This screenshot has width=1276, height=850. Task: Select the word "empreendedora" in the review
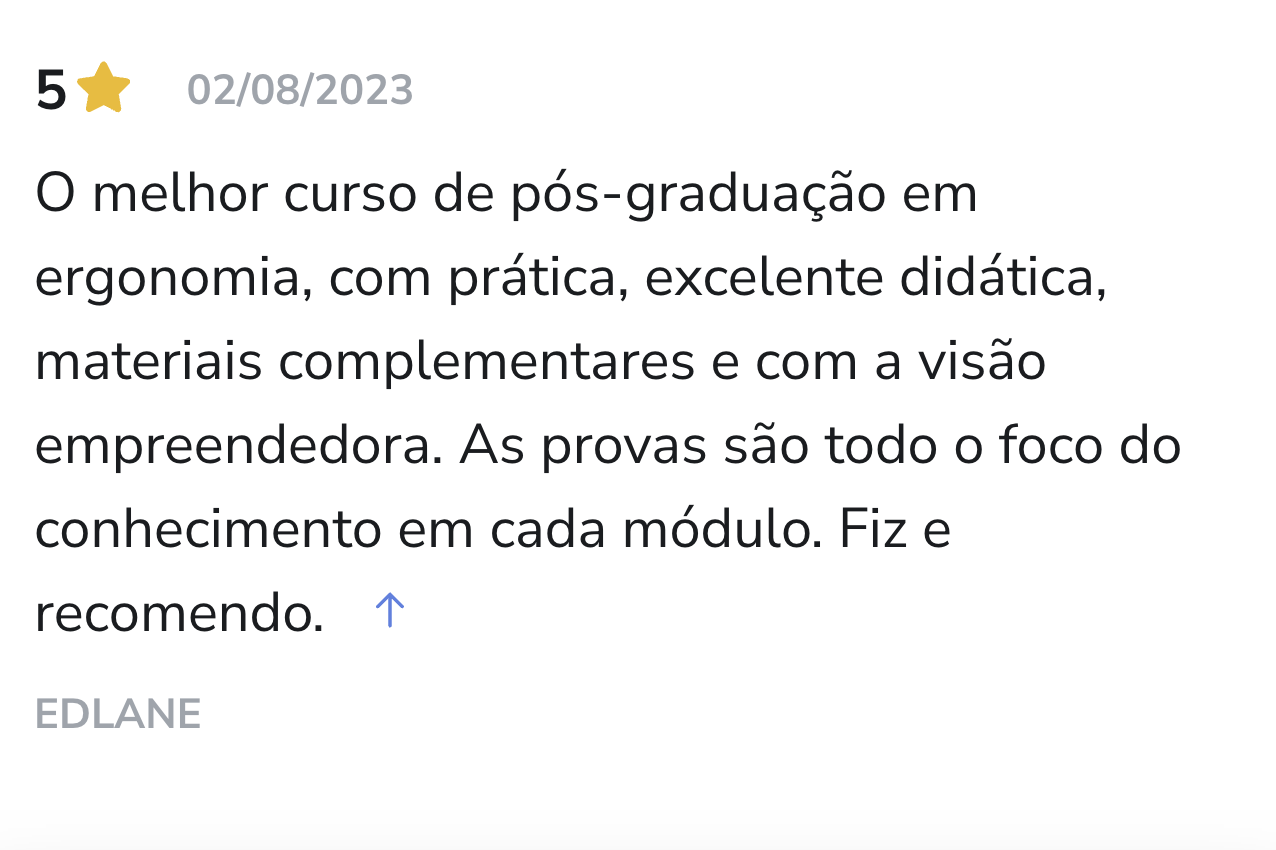tap(238, 447)
